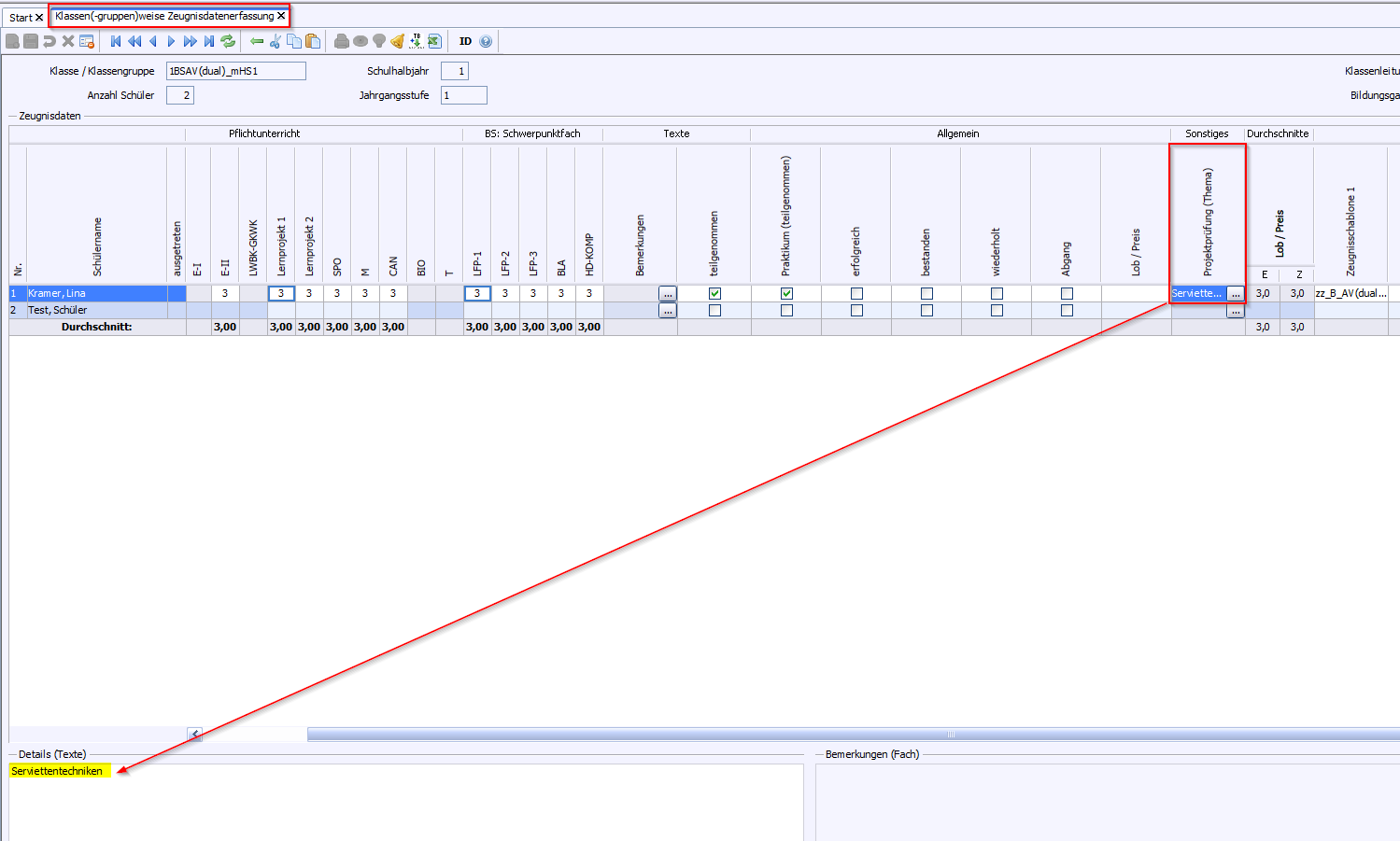The width and height of the screenshot is (1400, 841).
Task: Click the green refresh icon
Action: [x=228, y=41]
